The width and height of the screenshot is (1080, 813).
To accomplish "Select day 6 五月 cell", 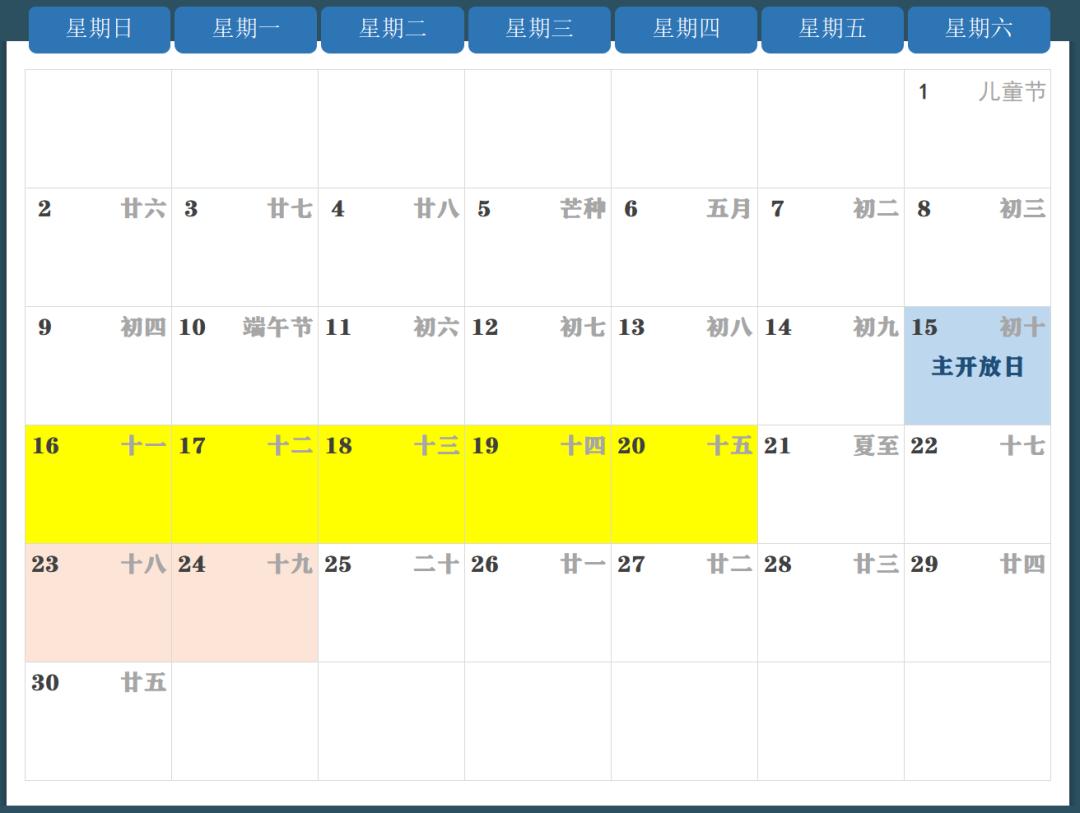I will point(684,247).
